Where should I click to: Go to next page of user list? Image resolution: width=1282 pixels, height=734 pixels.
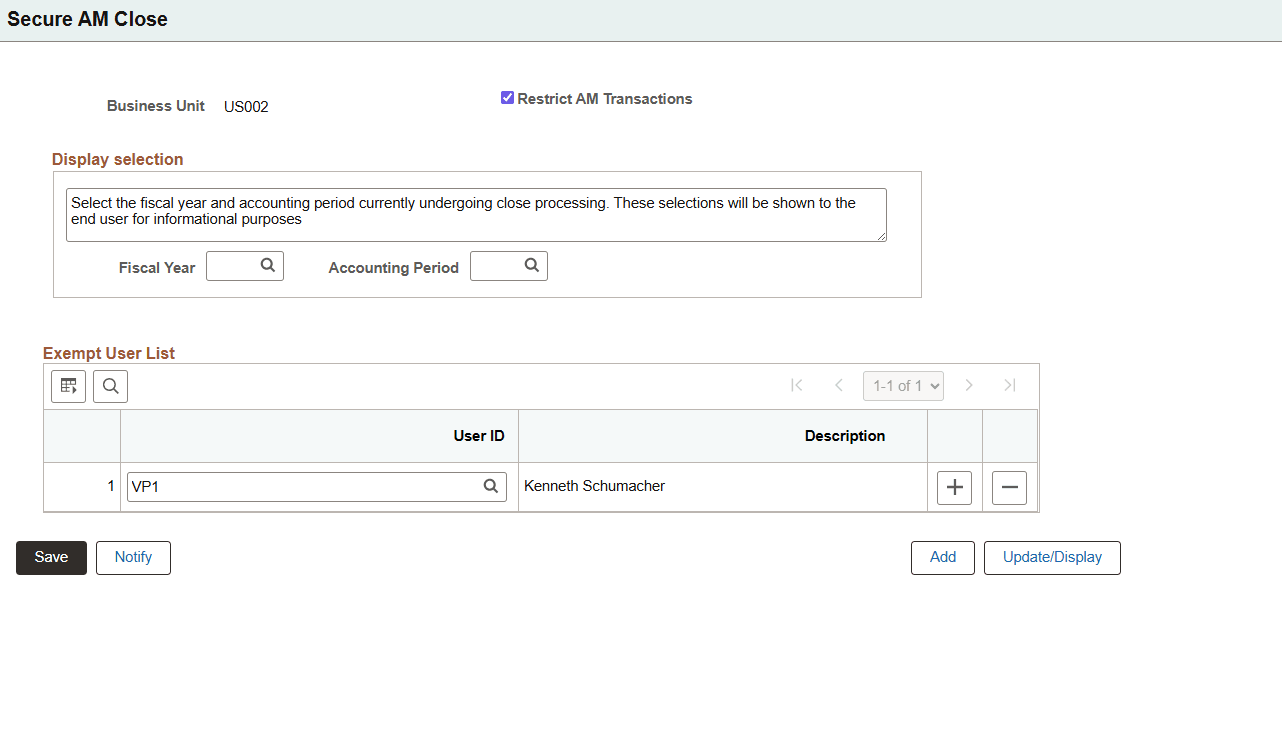pos(969,385)
